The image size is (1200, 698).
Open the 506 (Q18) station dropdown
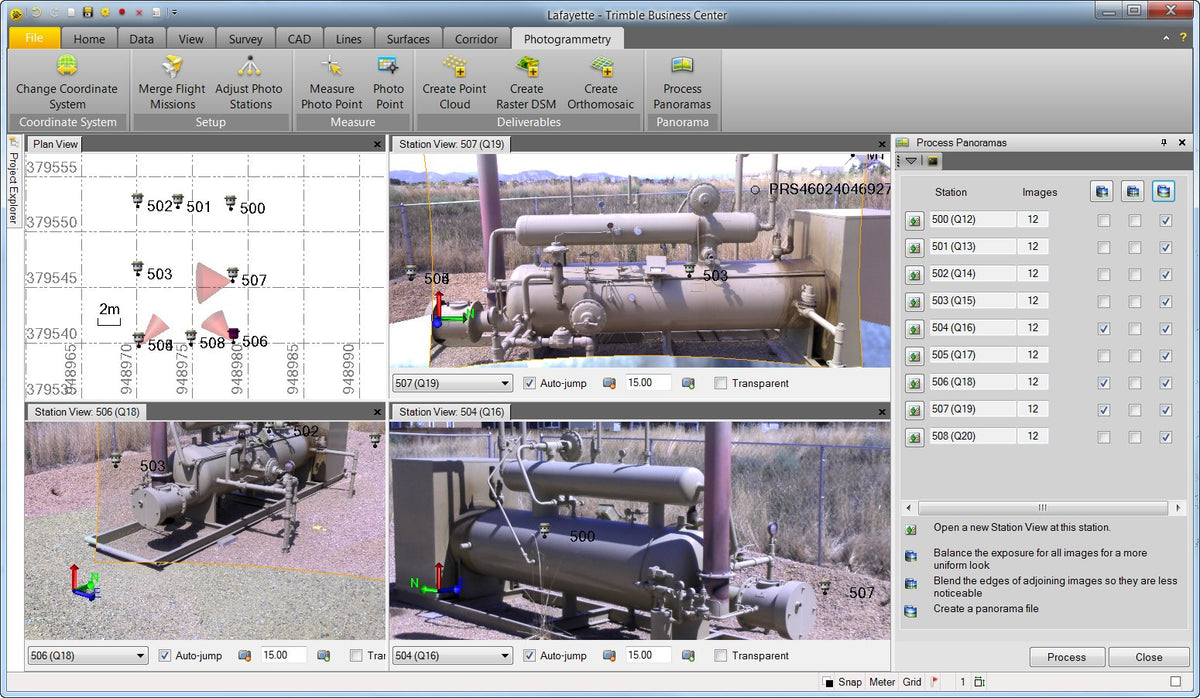click(x=140, y=656)
